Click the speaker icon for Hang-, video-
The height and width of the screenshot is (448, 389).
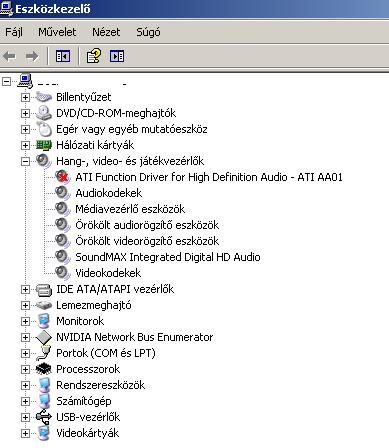coord(44,161)
